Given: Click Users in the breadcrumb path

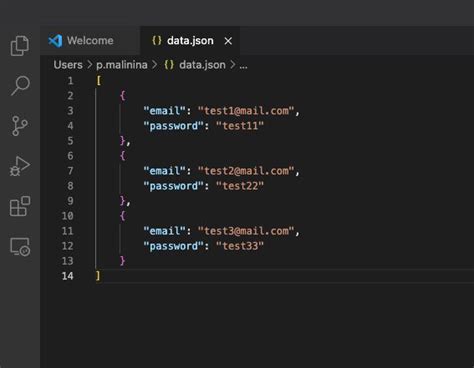Looking at the screenshot, I should pos(68,65).
